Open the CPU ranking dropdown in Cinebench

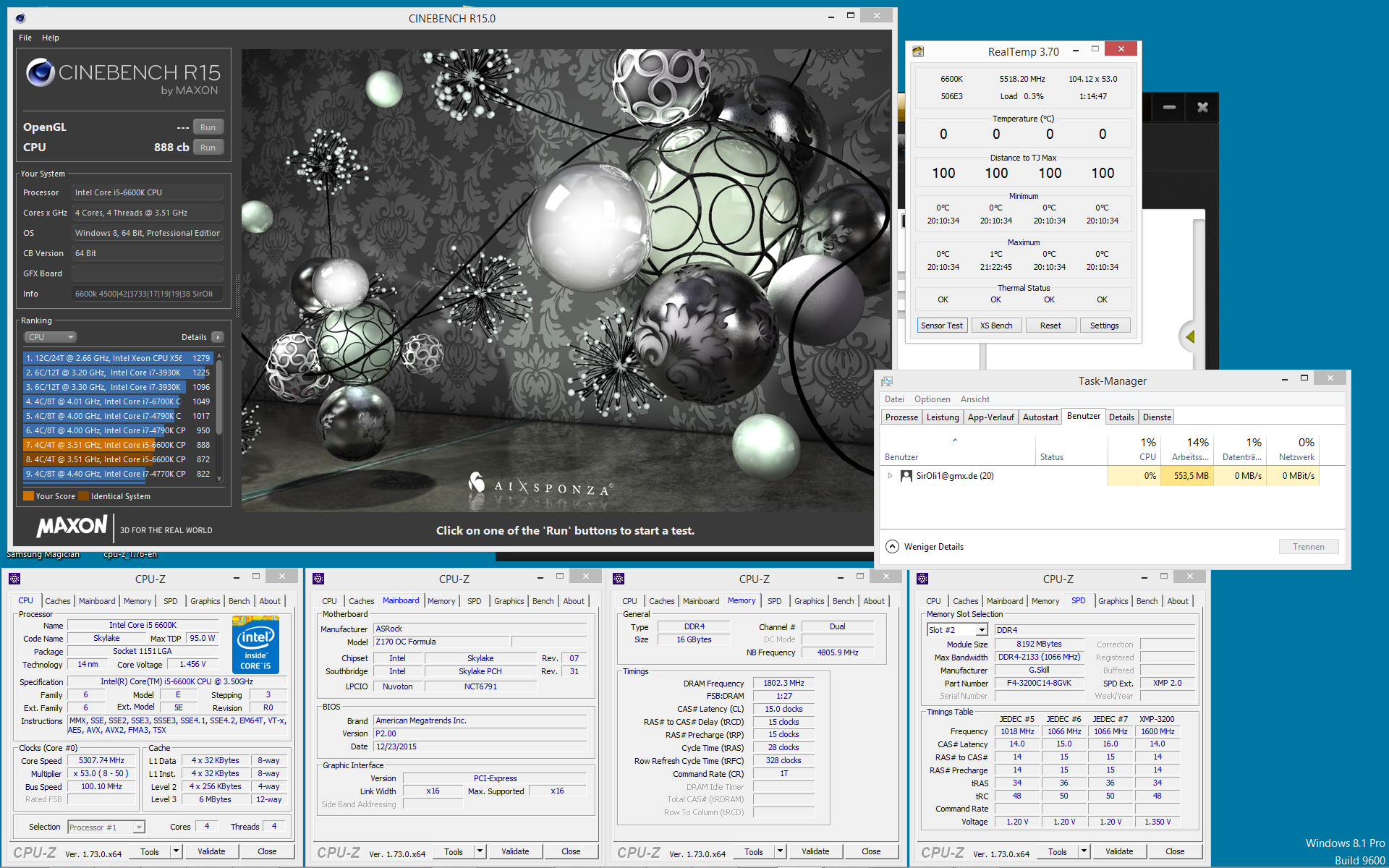coord(51,337)
